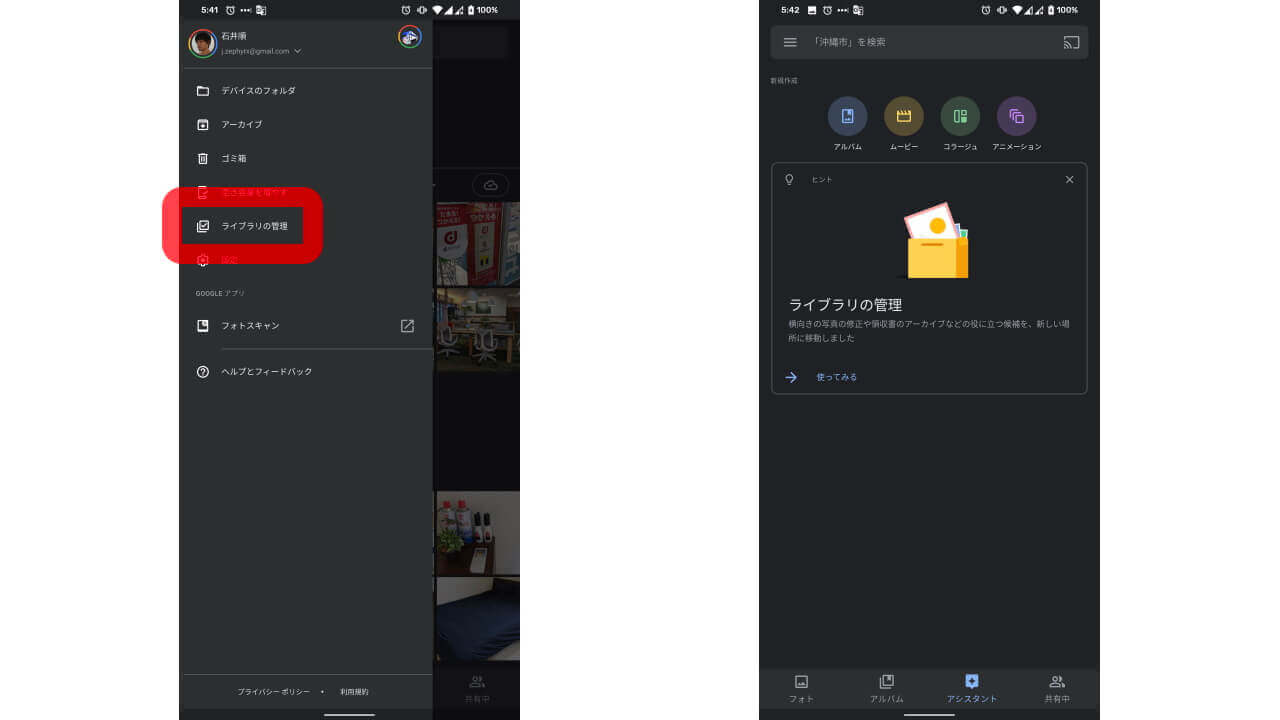Create a new アニメーション (animation)

tap(1016, 117)
